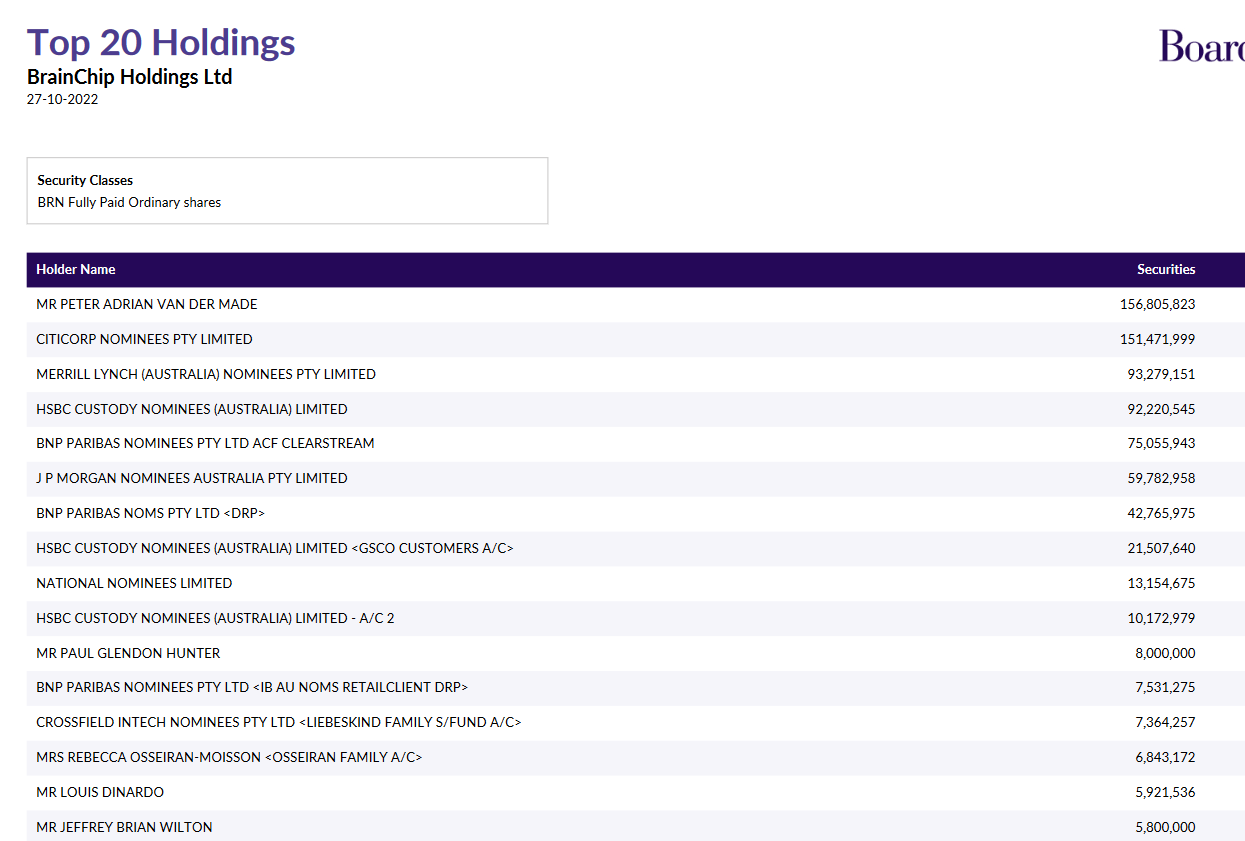Click the 93,279,151 securities value
This screenshot has width=1245, height=841.
[1160, 374]
